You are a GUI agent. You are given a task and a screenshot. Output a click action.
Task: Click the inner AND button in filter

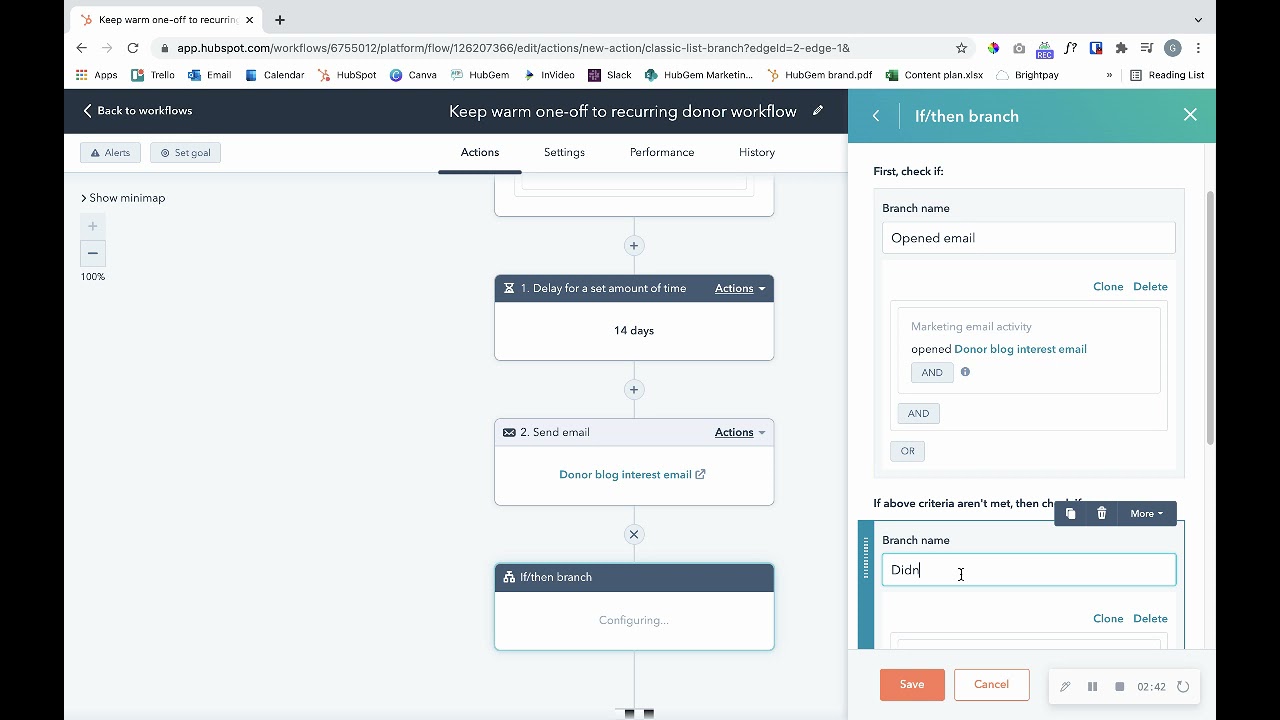932,372
